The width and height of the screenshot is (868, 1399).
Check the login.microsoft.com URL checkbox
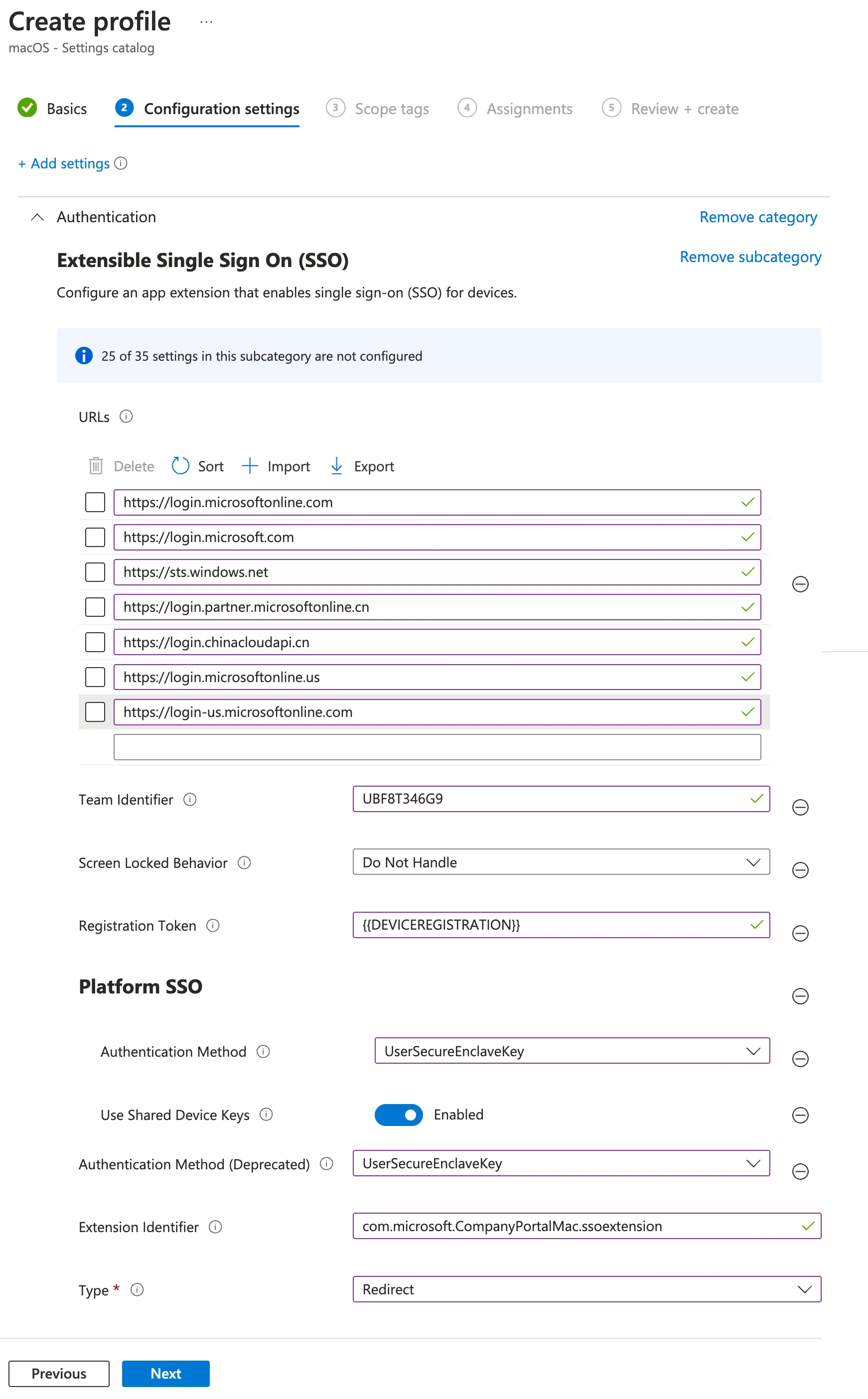(x=95, y=537)
